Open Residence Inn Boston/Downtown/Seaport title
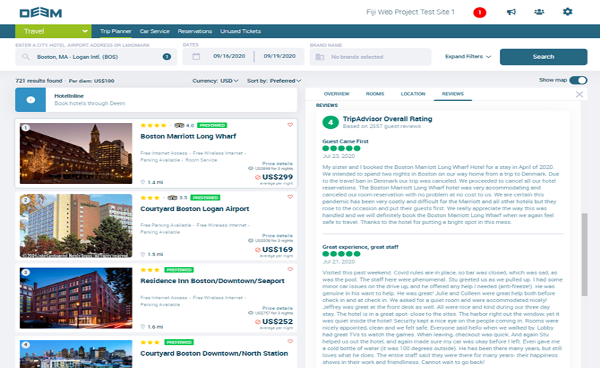Screen dimensions: 600x368 (212, 281)
